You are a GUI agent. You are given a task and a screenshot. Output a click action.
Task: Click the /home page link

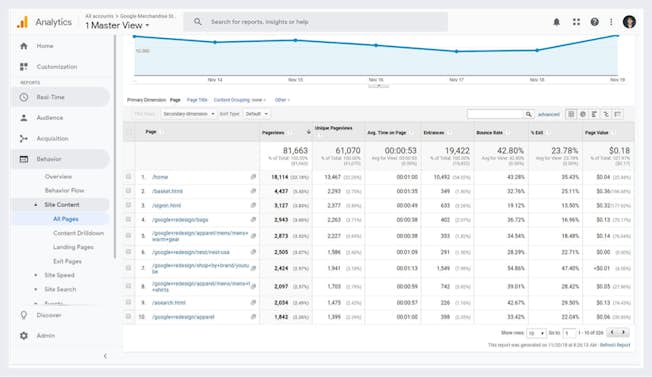tap(160, 177)
